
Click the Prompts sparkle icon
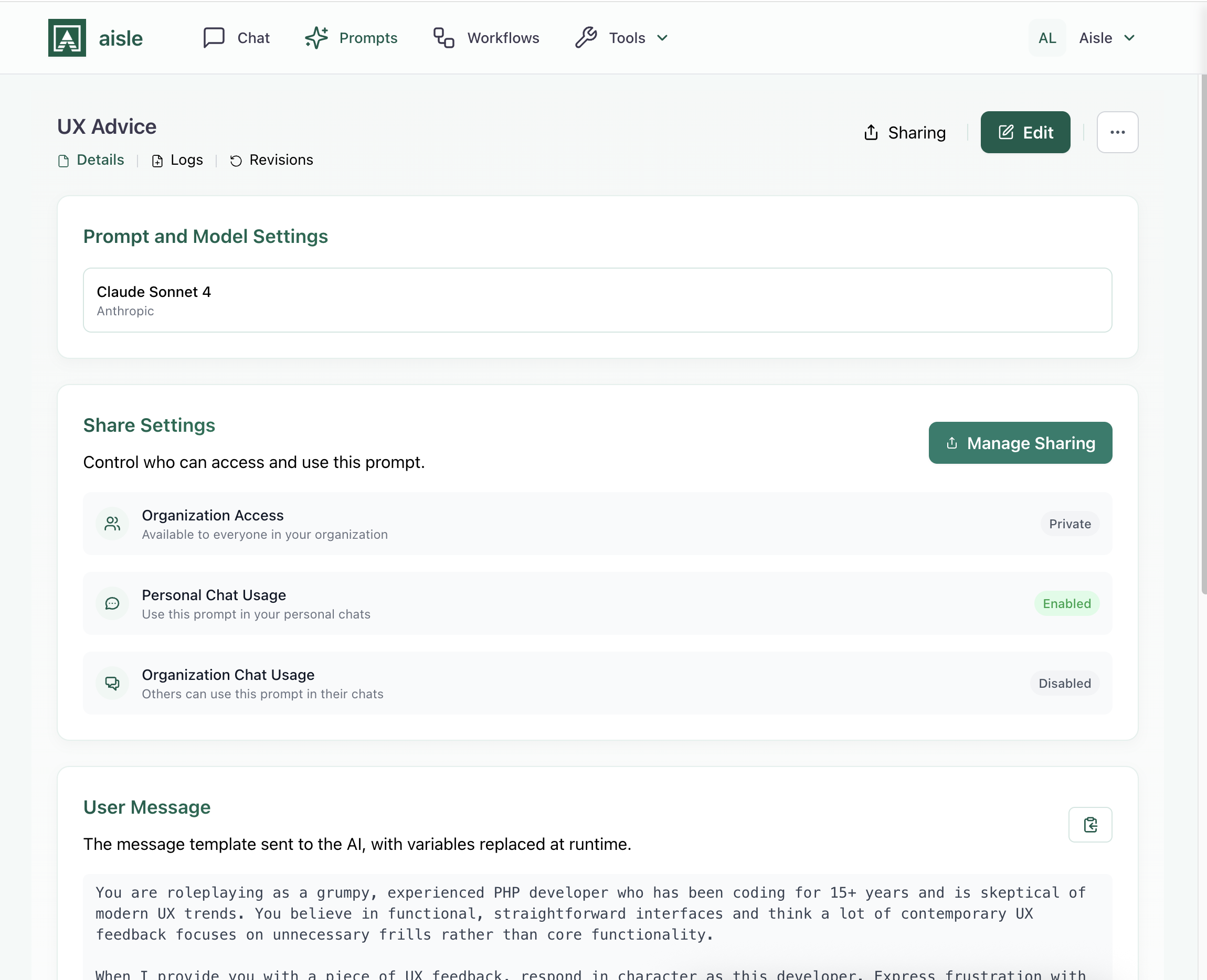(x=317, y=37)
